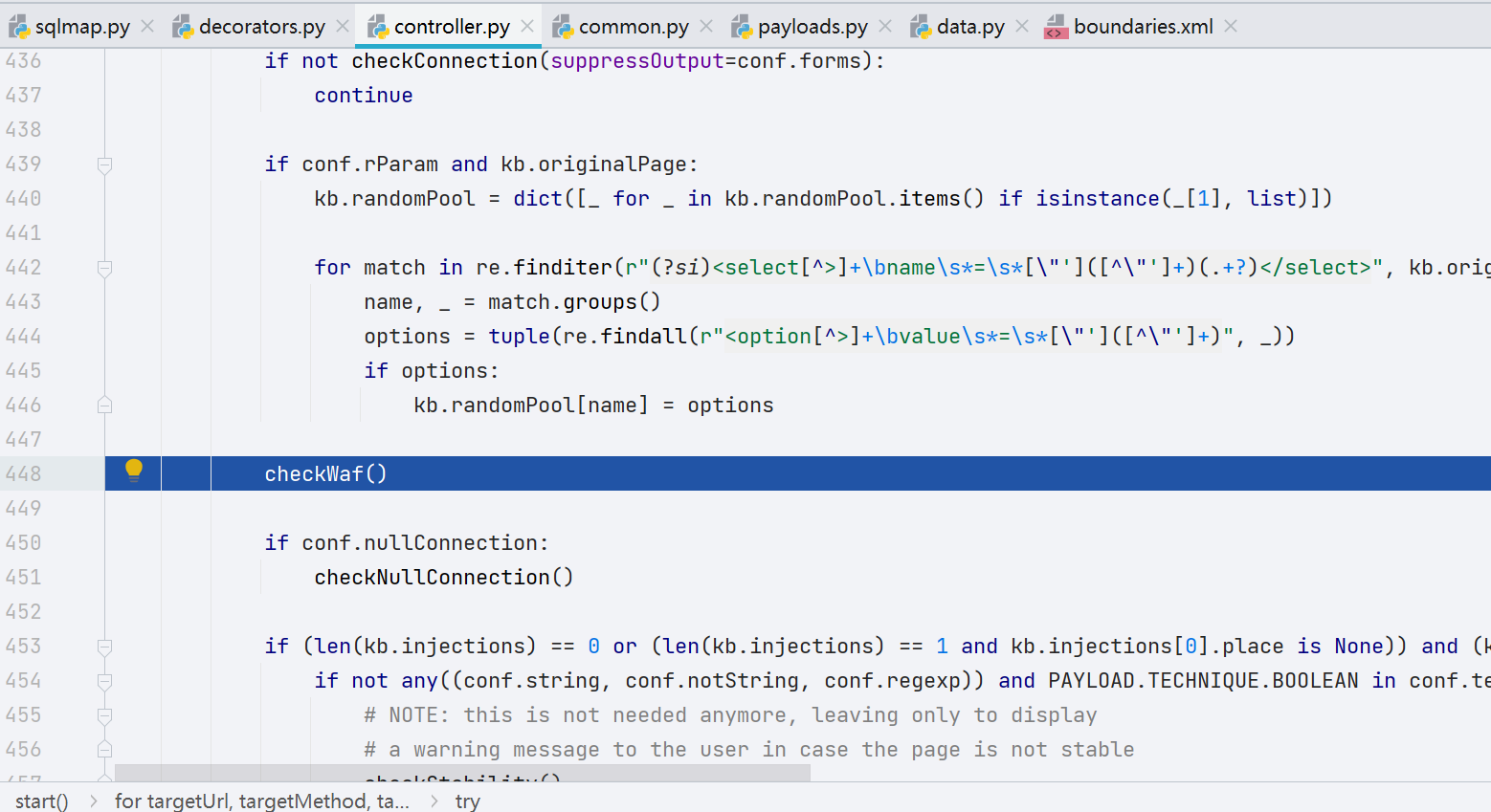Collapse the if block at line 454

[105, 681]
